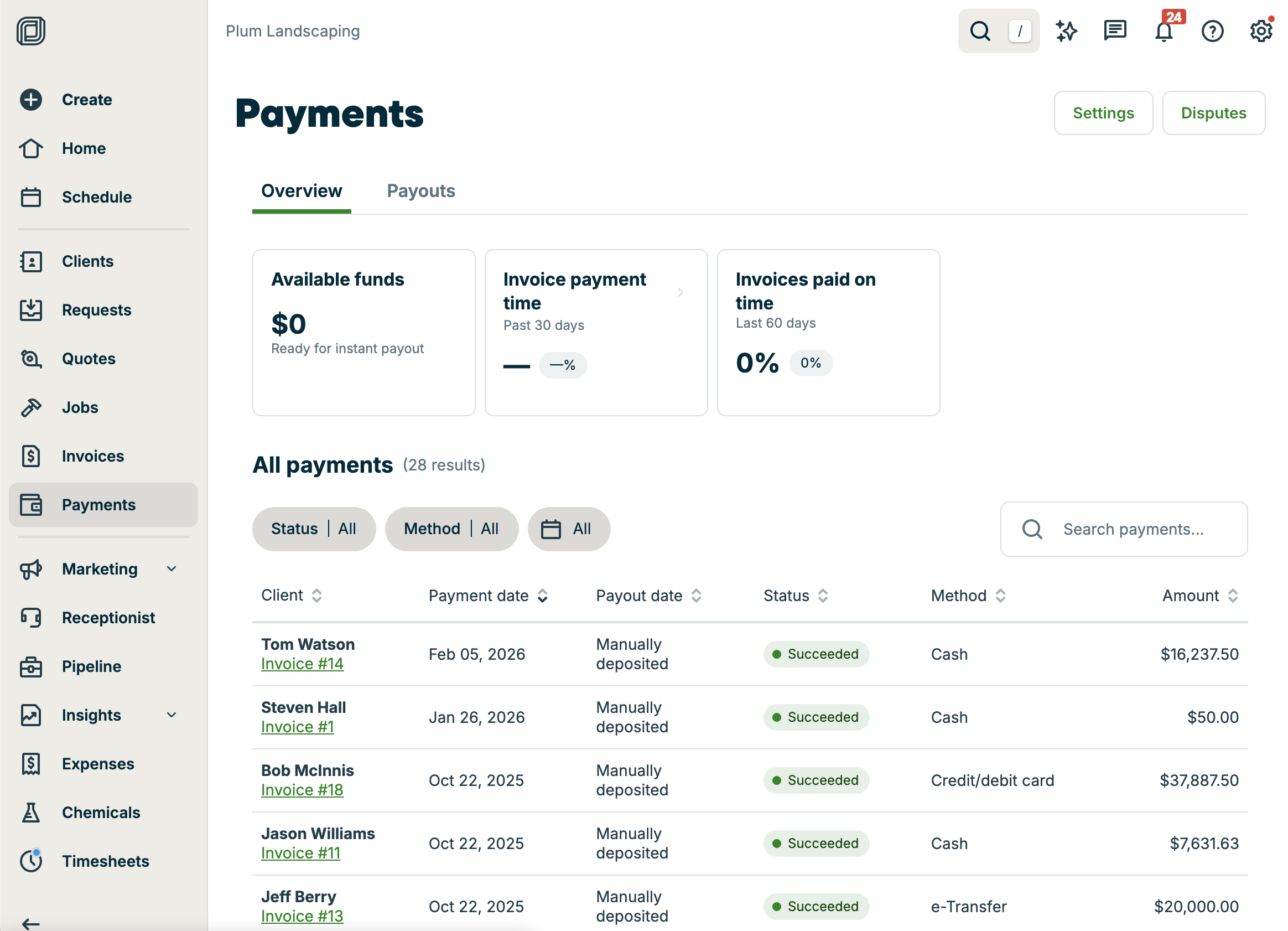Click the notifications bell icon
1288x931 pixels.
(x=1164, y=31)
